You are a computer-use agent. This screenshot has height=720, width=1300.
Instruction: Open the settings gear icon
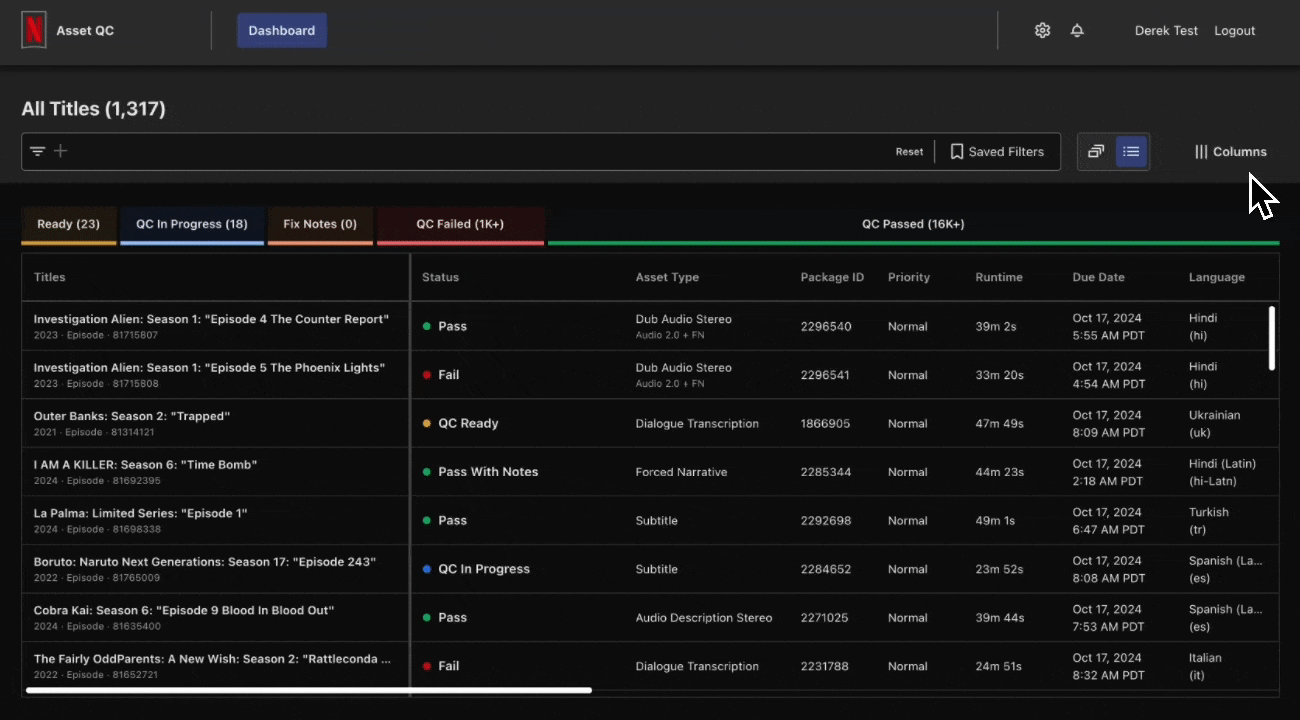pos(1042,30)
